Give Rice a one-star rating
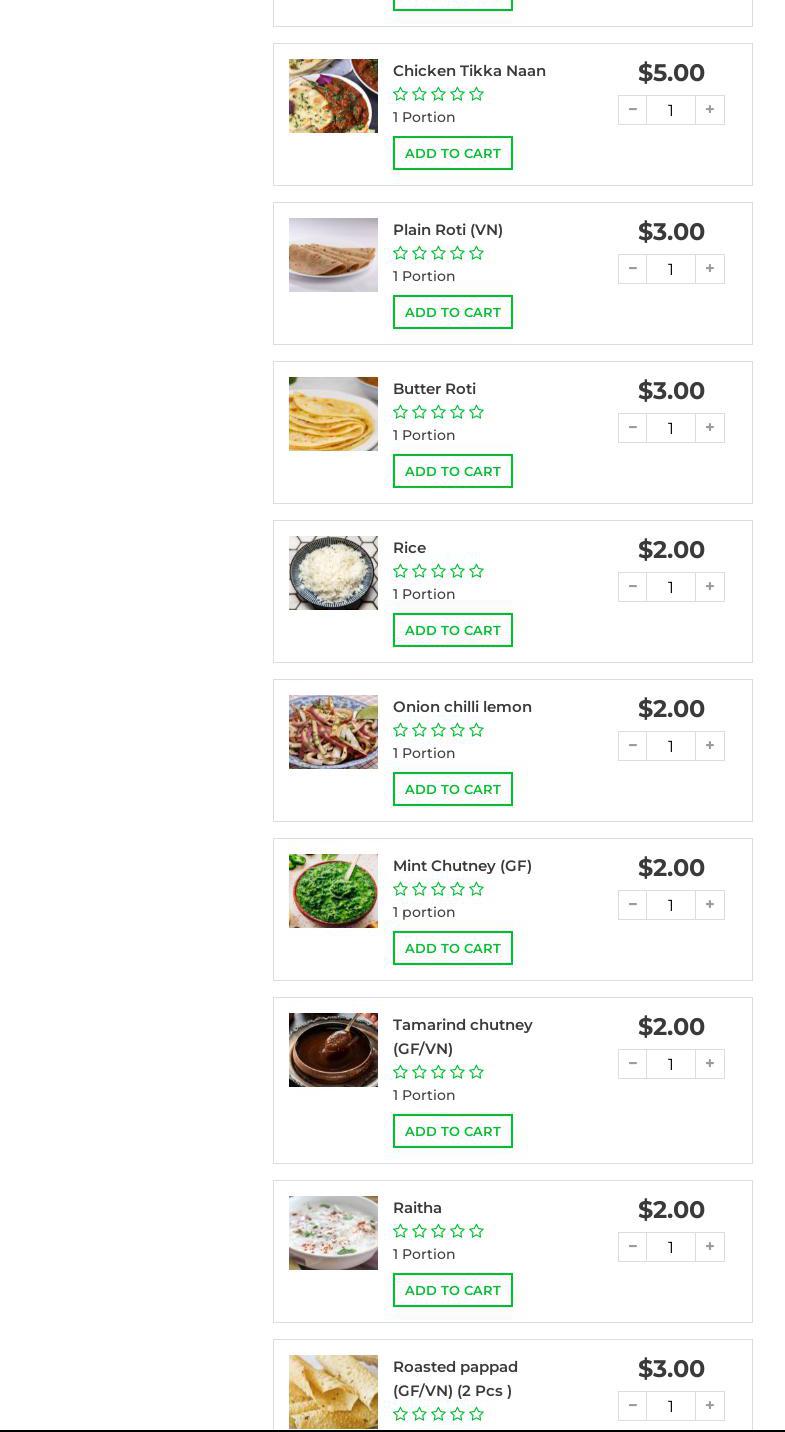This screenshot has height=1432, width=785. pos(401,571)
